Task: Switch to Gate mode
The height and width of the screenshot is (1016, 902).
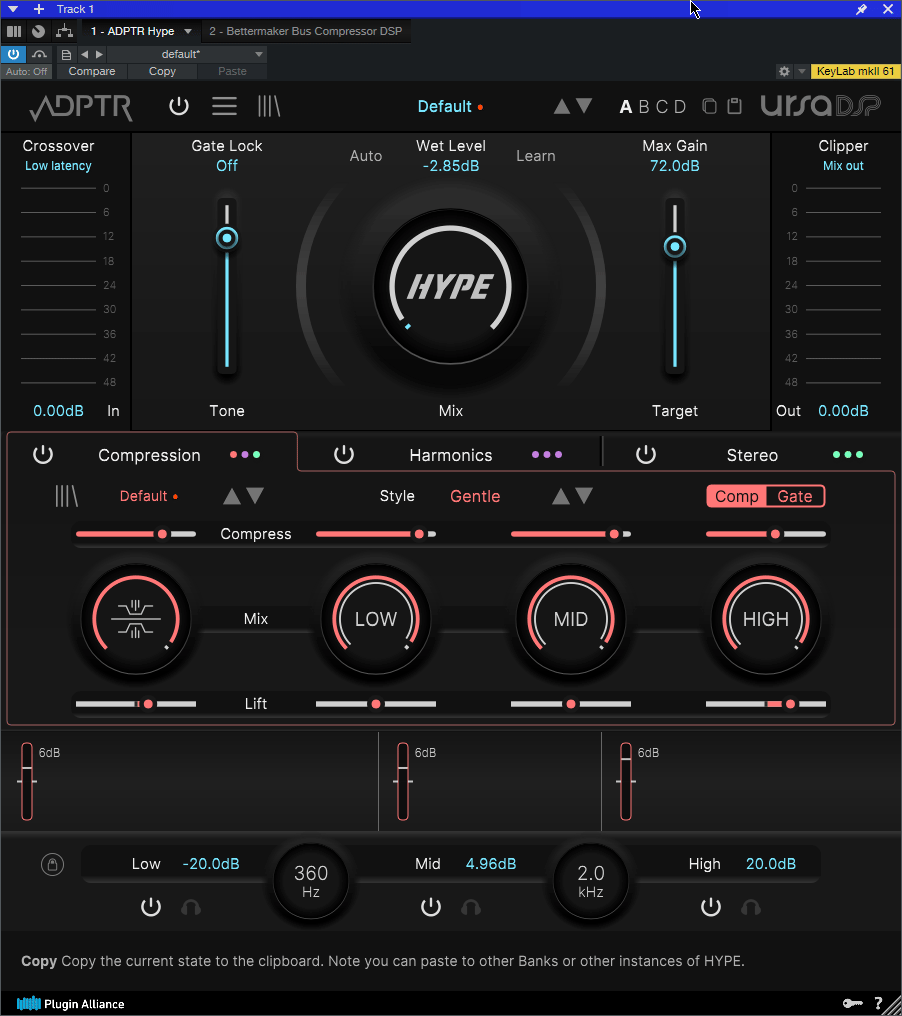Action: (x=795, y=496)
